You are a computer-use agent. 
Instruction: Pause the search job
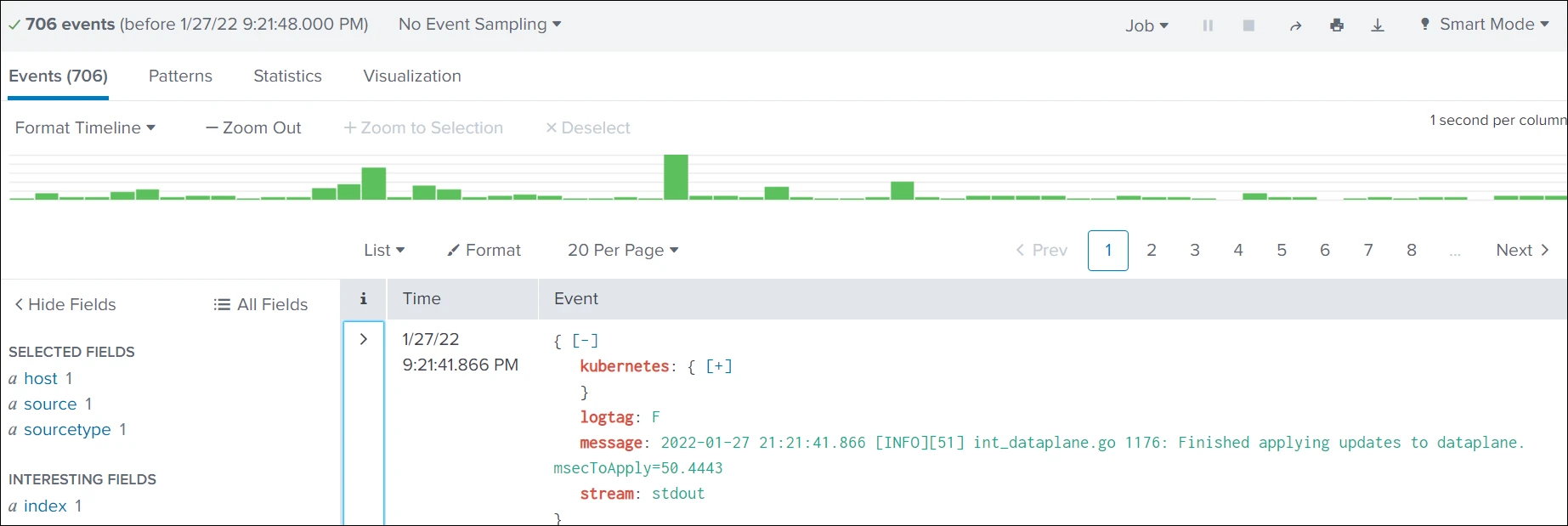coord(1208,25)
